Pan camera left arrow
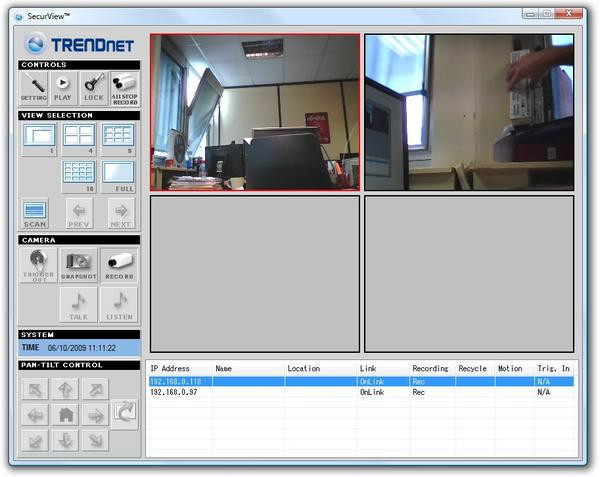 (x=35, y=415)
